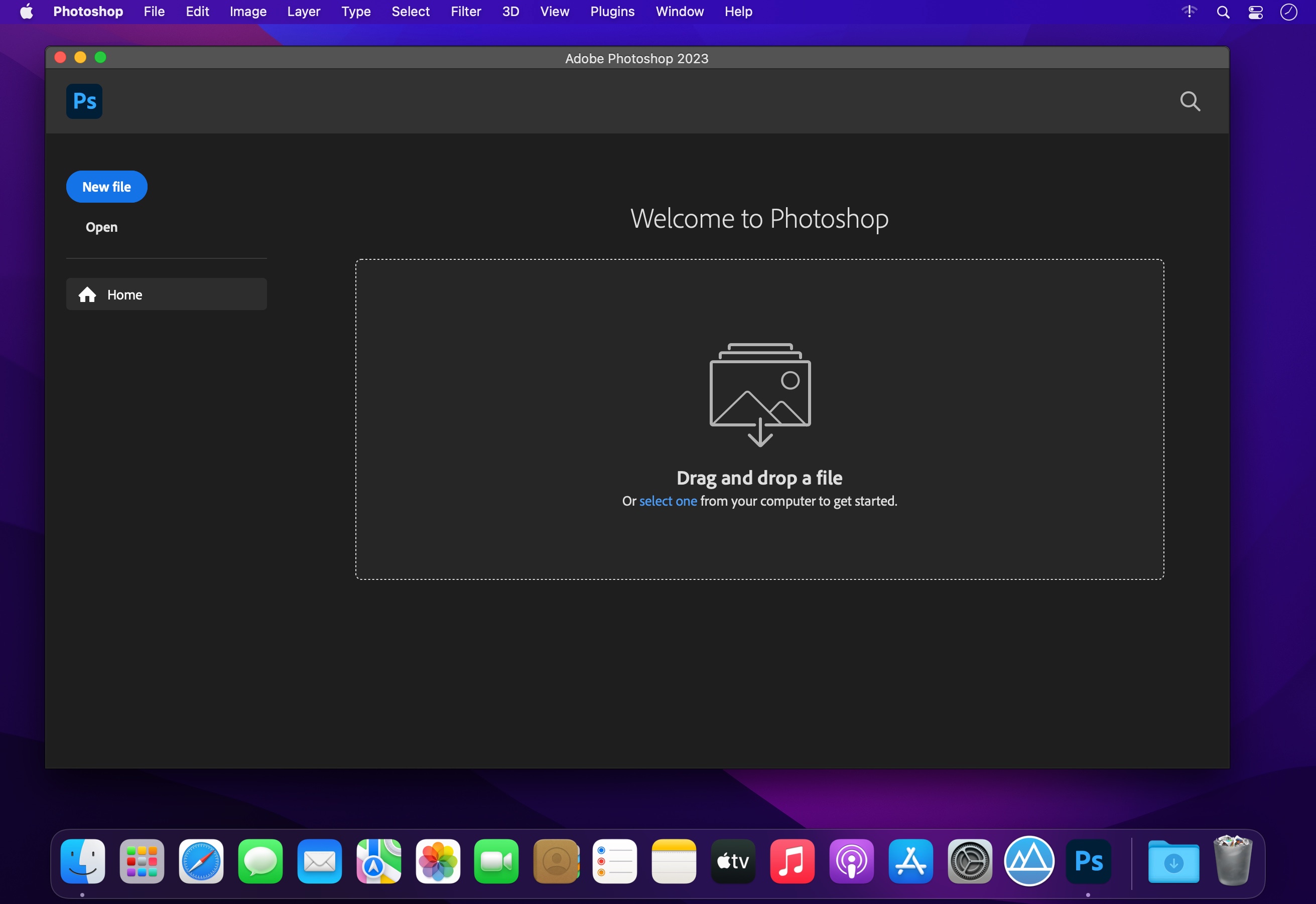Open the Filter menu
Image resolution: width=1316 pixels, height=904 pixels.
point(465,11)
